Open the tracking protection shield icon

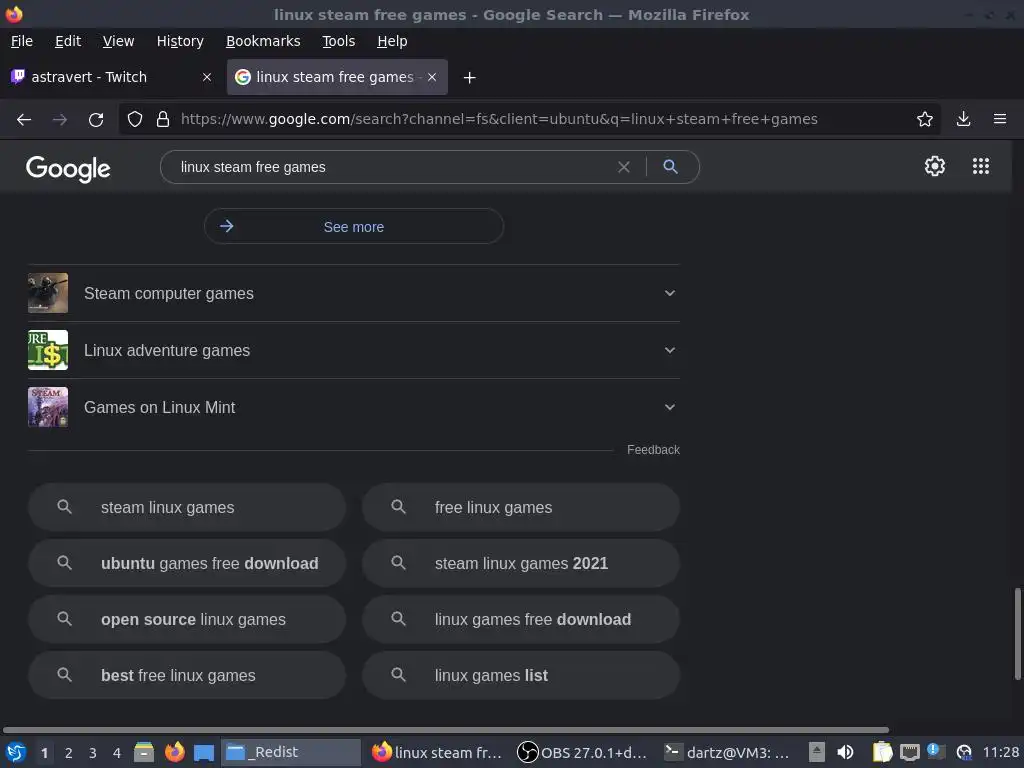(x=135, y=120)
